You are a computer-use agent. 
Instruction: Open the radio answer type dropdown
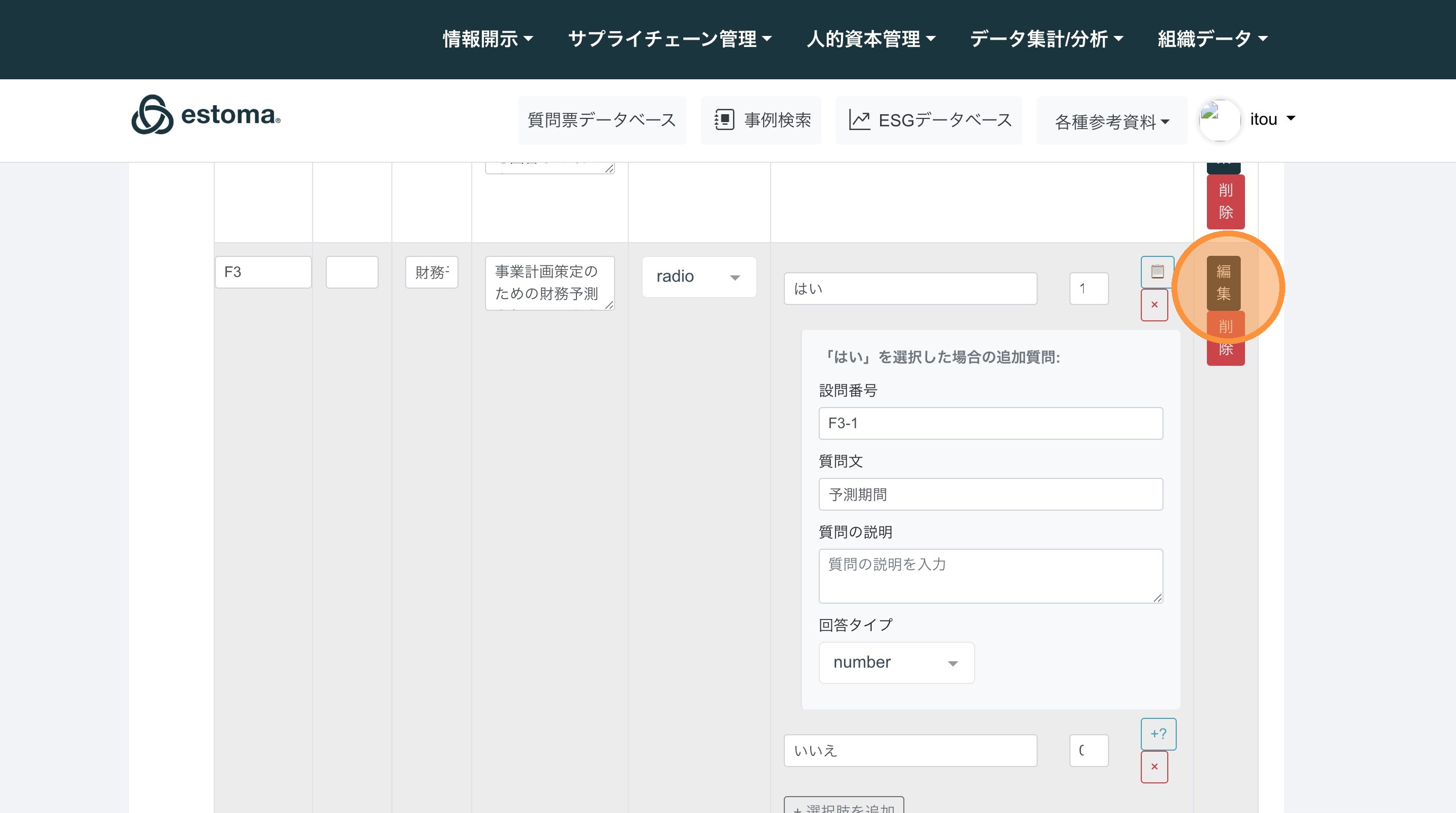[x=699, y=277]
